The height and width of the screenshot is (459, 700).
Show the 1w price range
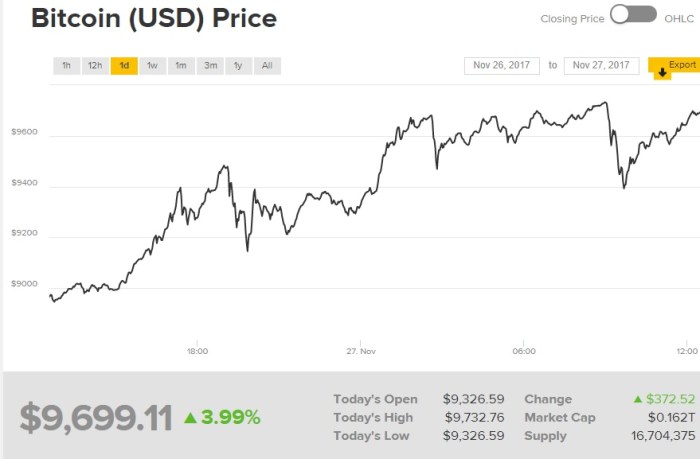[x=153, y=66]
